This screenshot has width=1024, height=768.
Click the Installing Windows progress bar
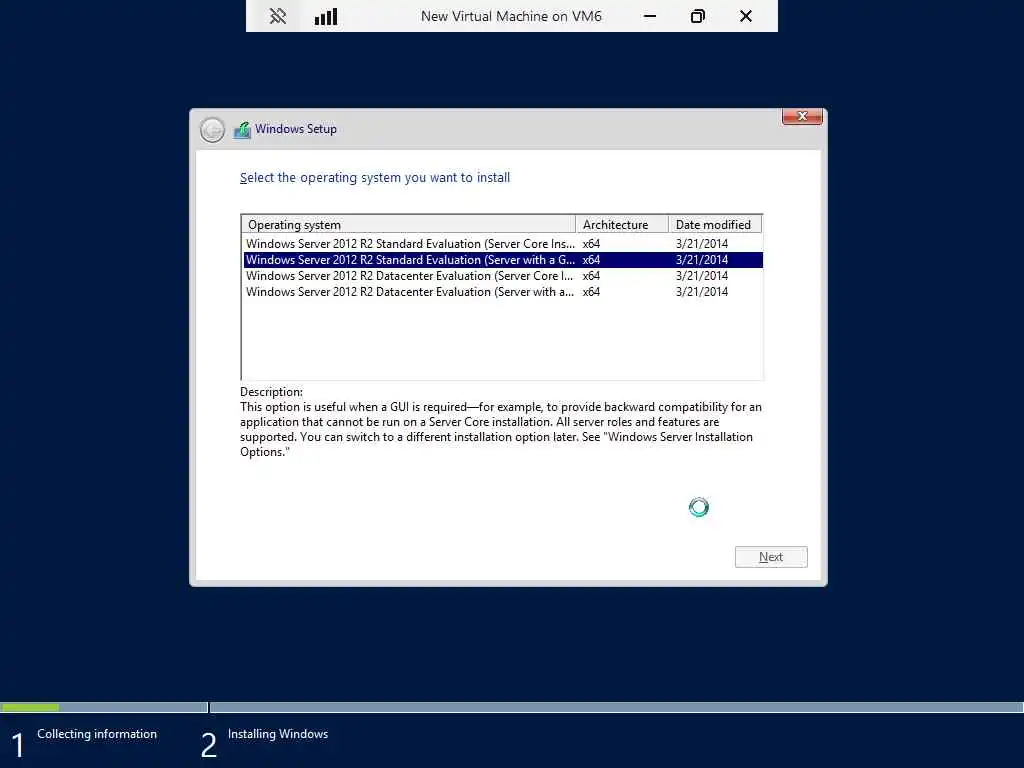click(616, 707)
